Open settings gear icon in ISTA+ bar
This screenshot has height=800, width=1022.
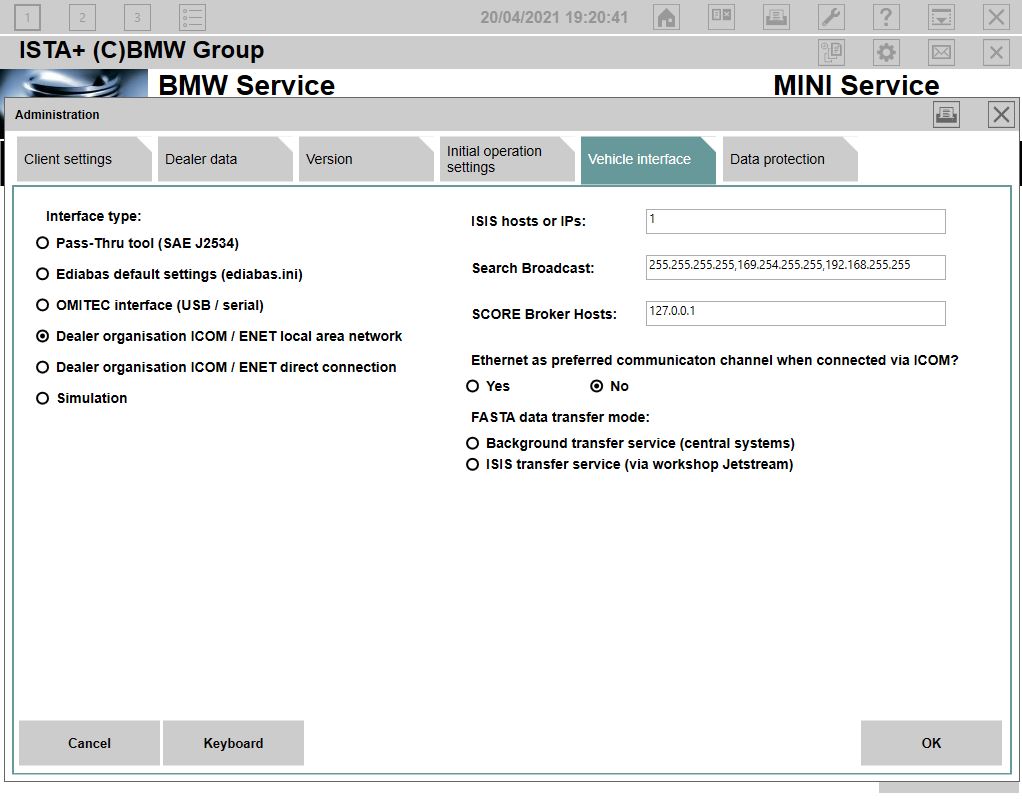pos(886,52)
